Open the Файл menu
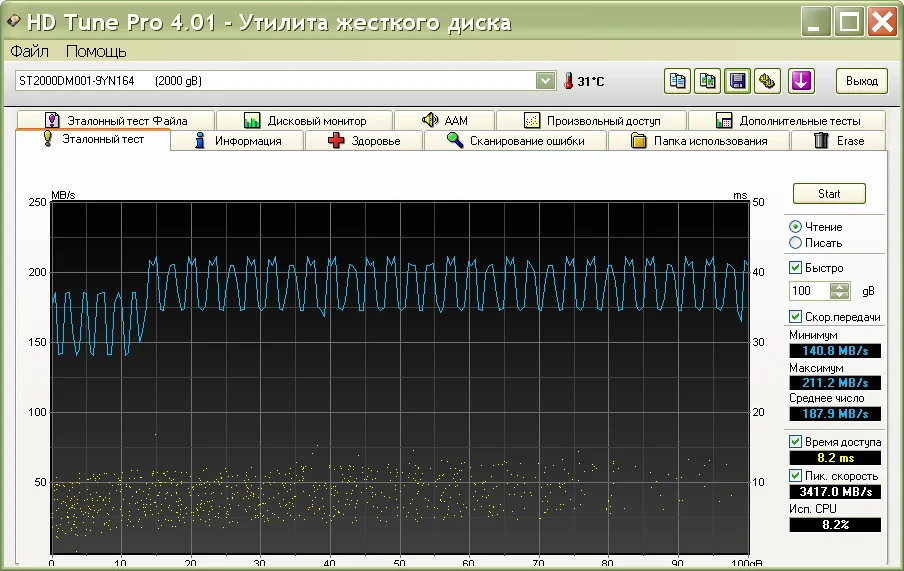904x571 pixels. pos(30,51)
